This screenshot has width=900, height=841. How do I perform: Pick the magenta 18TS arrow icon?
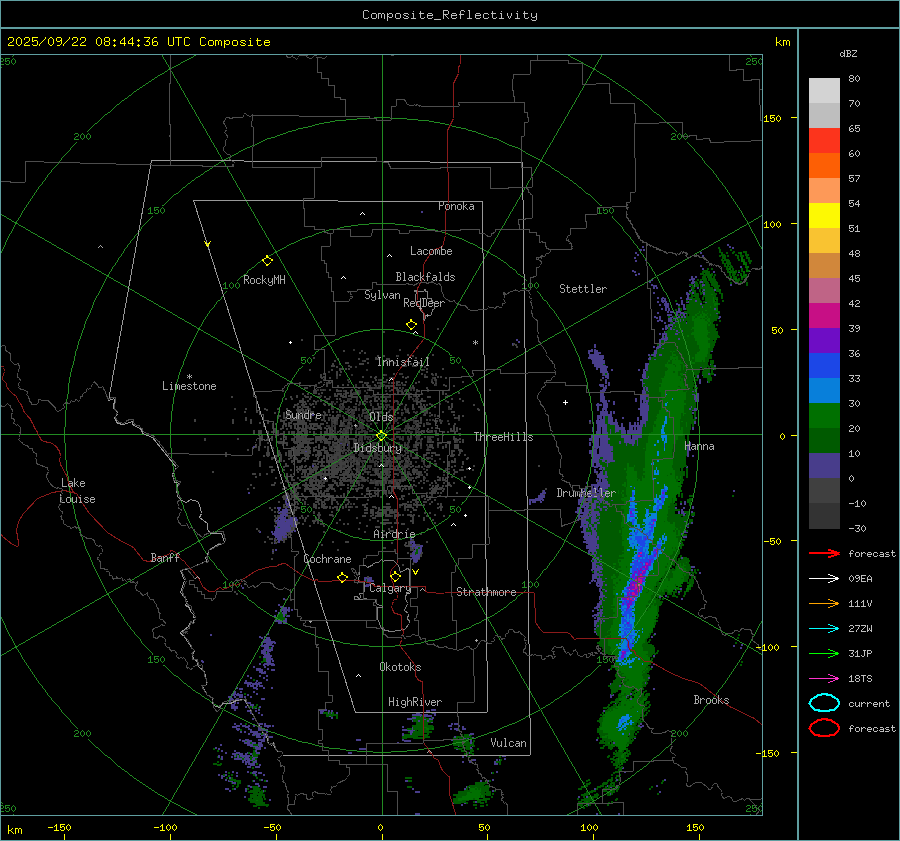pos(824,678)
